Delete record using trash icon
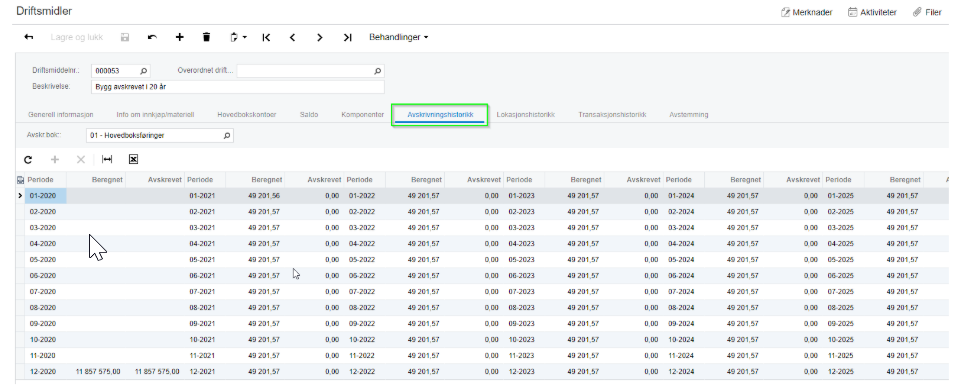954x389 pixels. point(206,37)
